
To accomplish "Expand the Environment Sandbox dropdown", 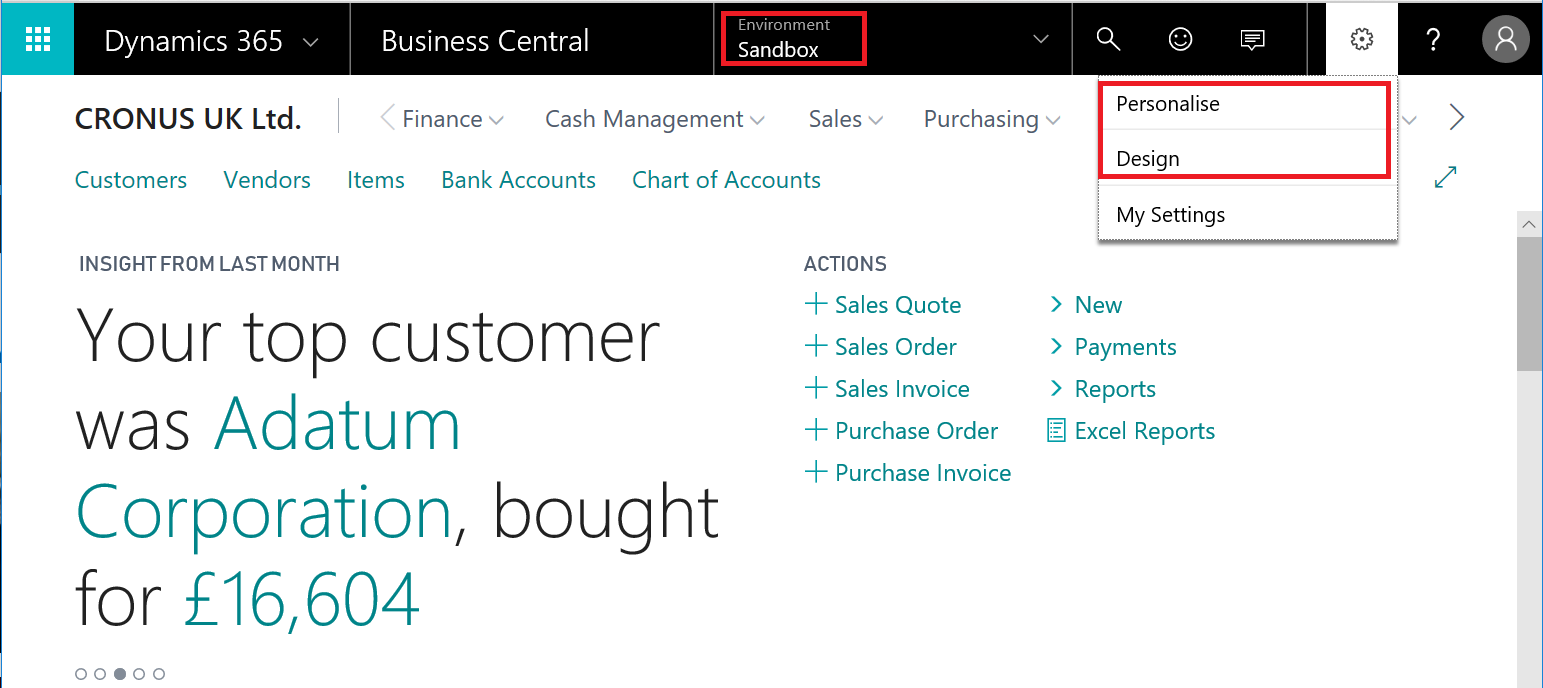I will (1040, 39).
